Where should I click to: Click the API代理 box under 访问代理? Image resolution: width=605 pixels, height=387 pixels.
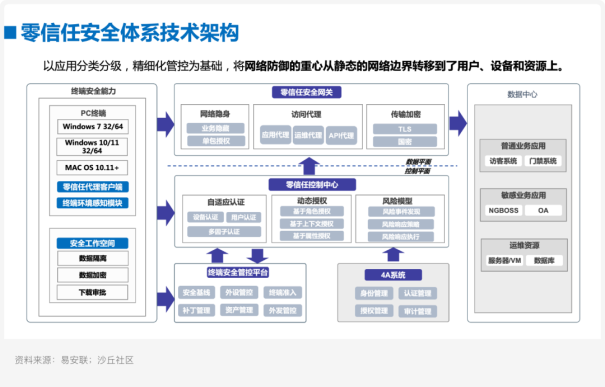point(341,135)
